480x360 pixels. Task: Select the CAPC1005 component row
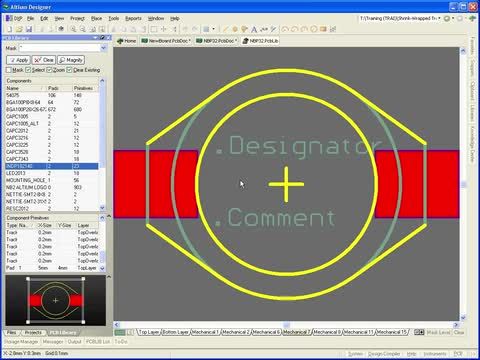[52, 116]
